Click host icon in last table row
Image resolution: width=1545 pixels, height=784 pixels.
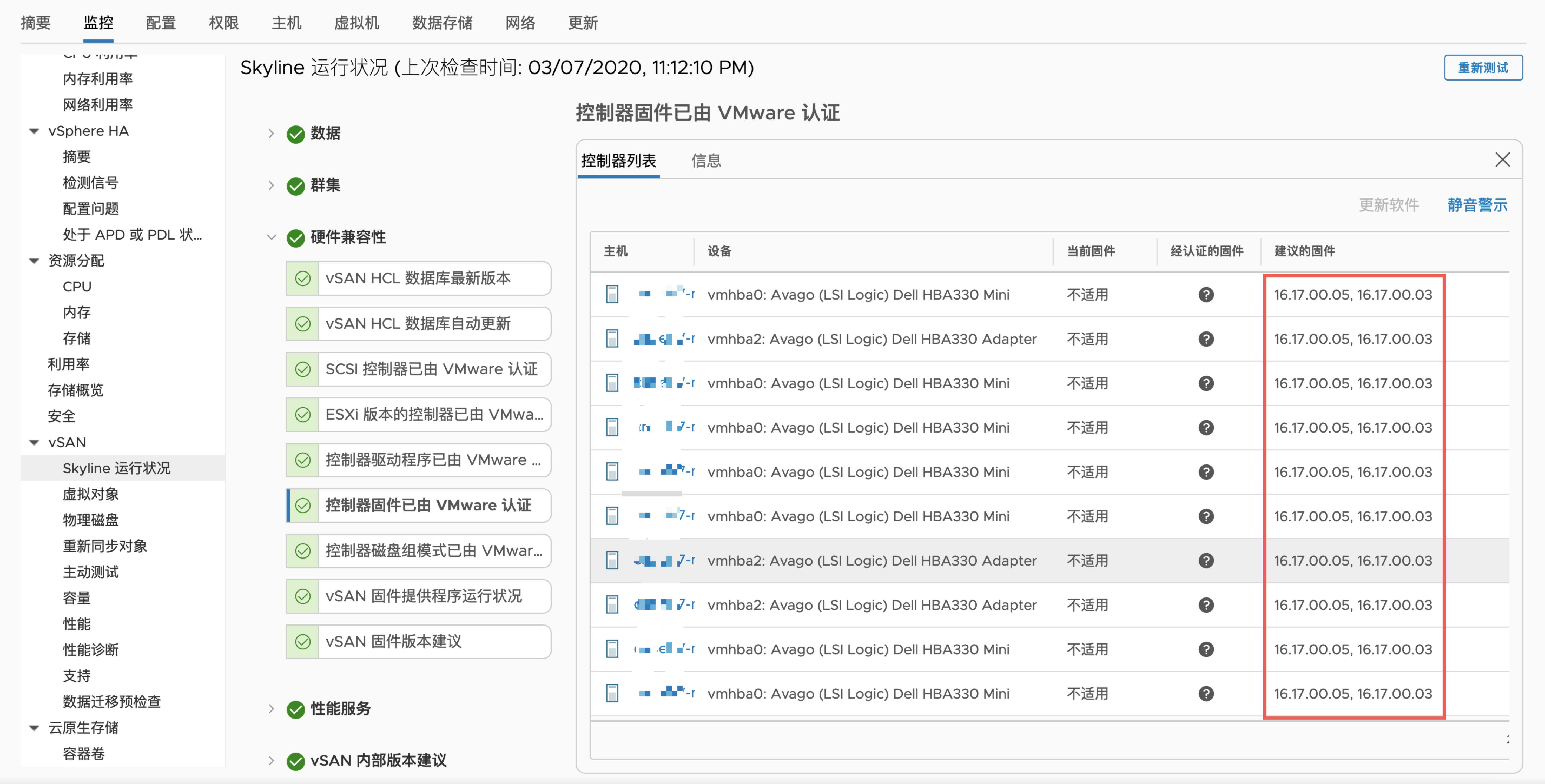(x=612, y=693)
